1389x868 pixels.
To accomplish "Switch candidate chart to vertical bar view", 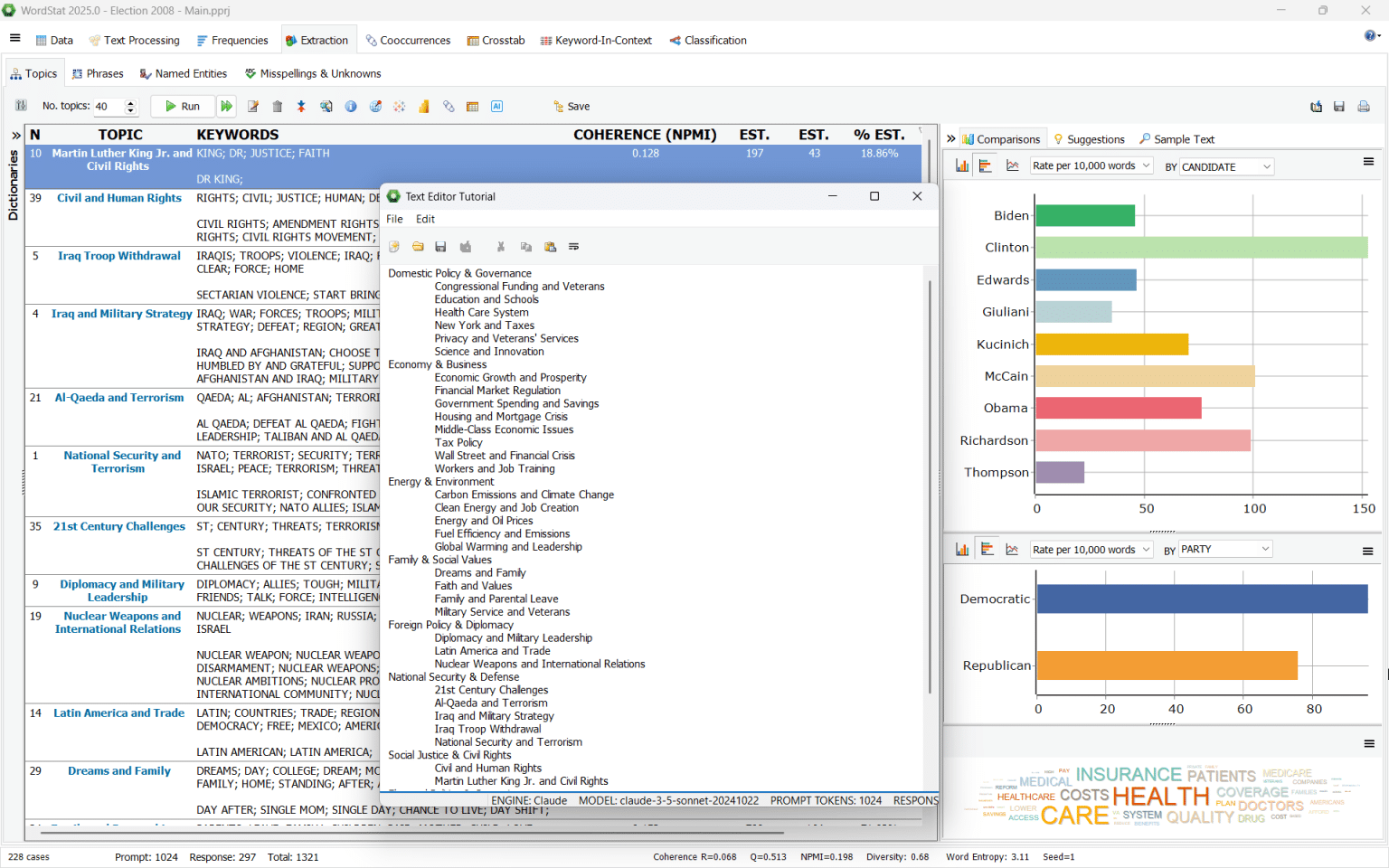I will [962, 165].
